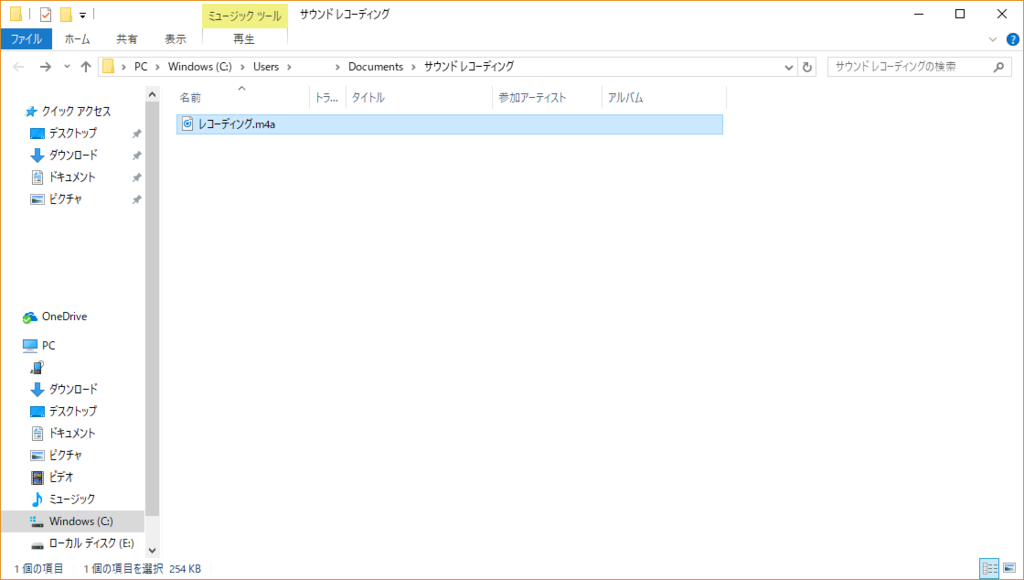
Task: Click the pin icon beside ダウンロード
Action: click(x=136, y=155)
